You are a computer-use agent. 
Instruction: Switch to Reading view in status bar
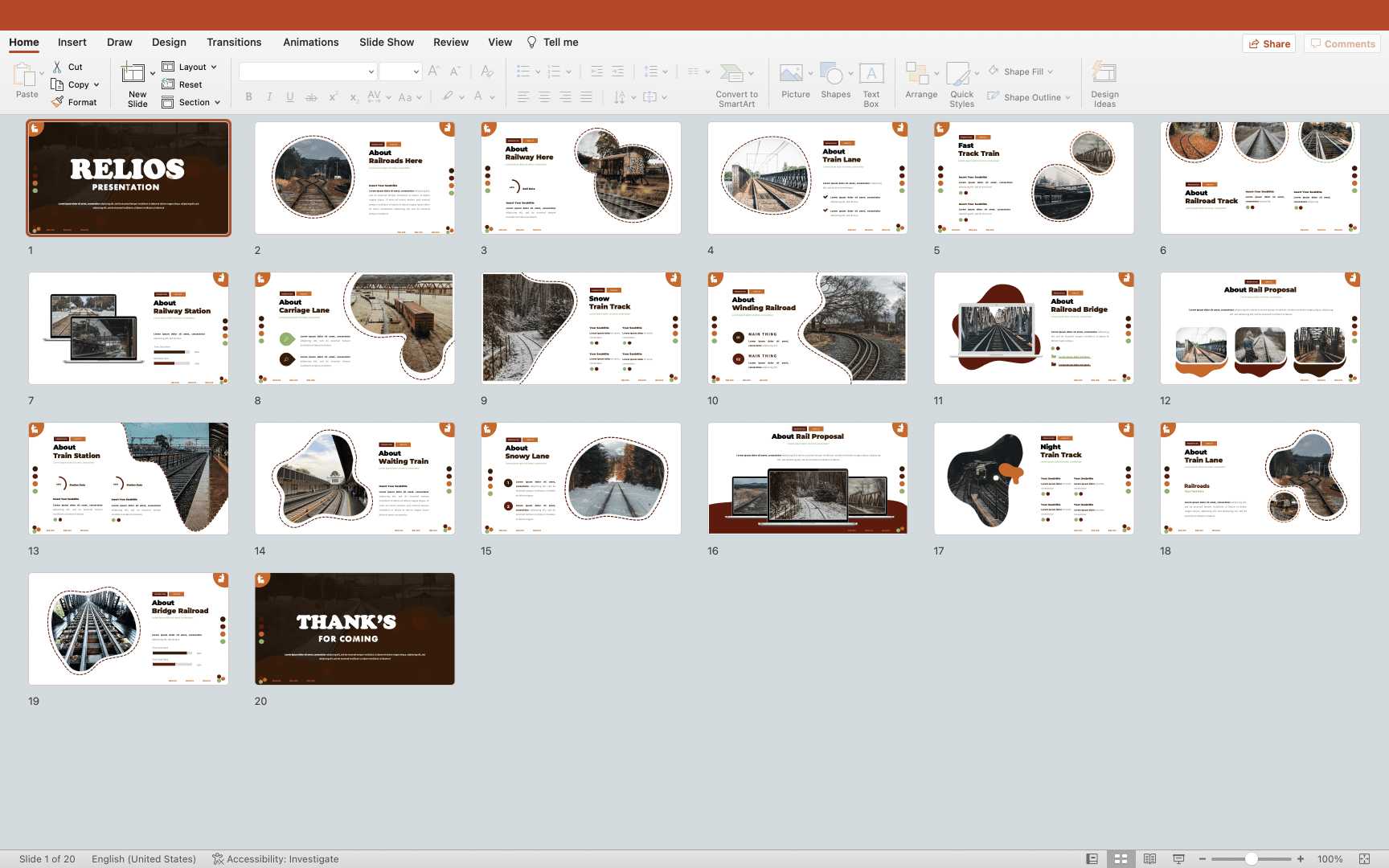1149,859
